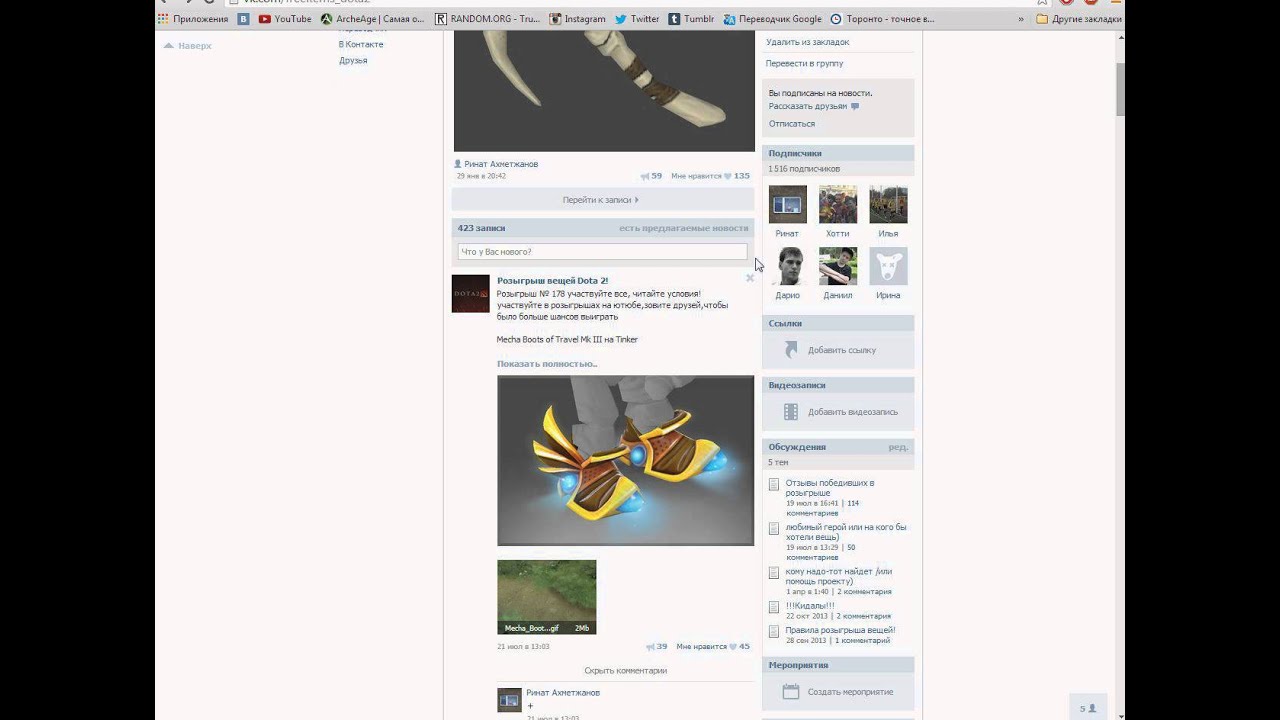Open topic !!!Кидалы!!!
Screen dimensions: 1280x720
tap(809, 606)
